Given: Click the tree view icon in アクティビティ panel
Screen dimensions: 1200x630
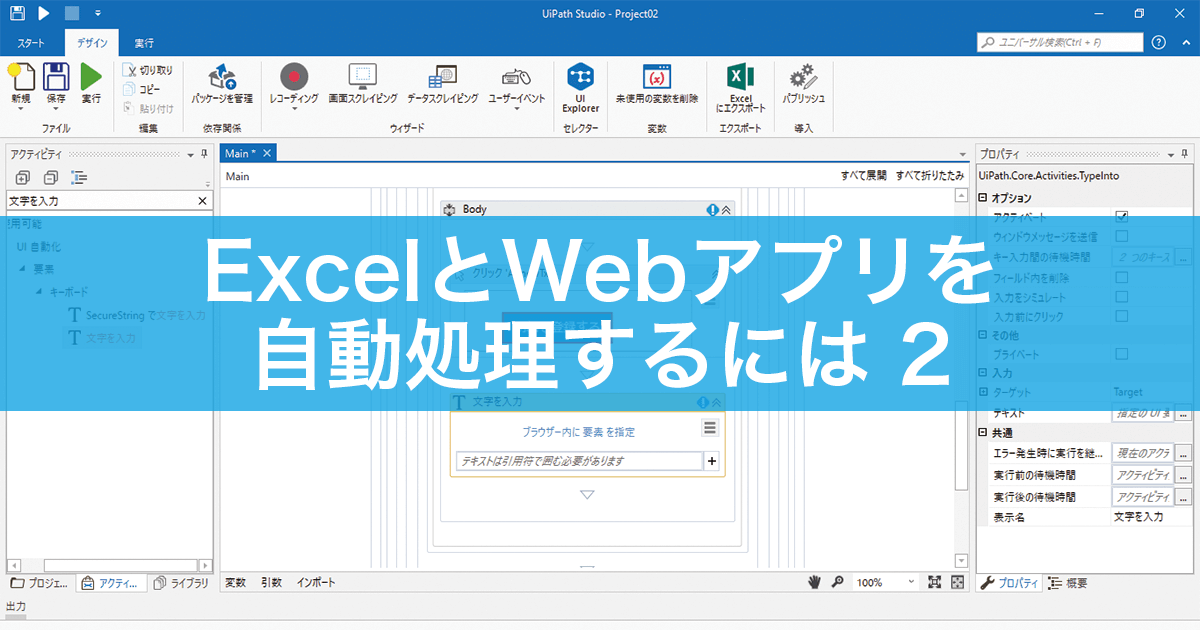Looking at the screenshot, I should pyautogui.click(x=79, y=177).
